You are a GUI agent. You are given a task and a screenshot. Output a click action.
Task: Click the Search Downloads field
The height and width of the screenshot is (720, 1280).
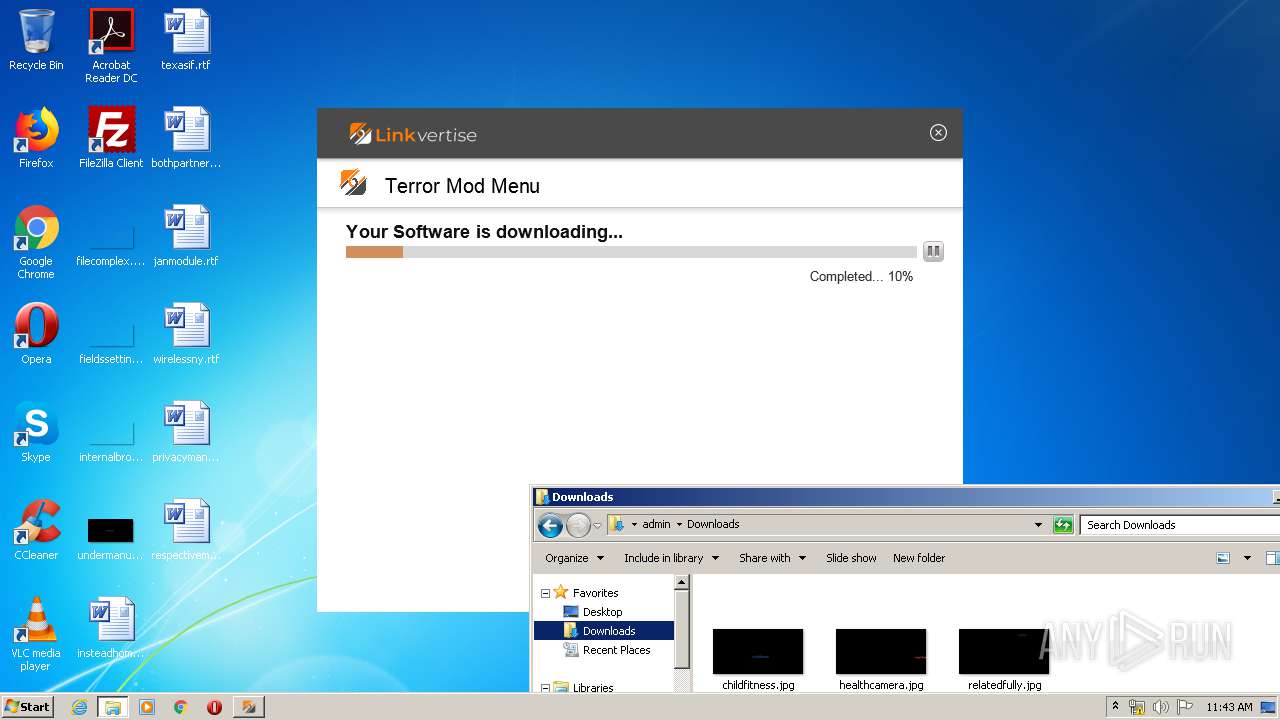[1180, 525]
